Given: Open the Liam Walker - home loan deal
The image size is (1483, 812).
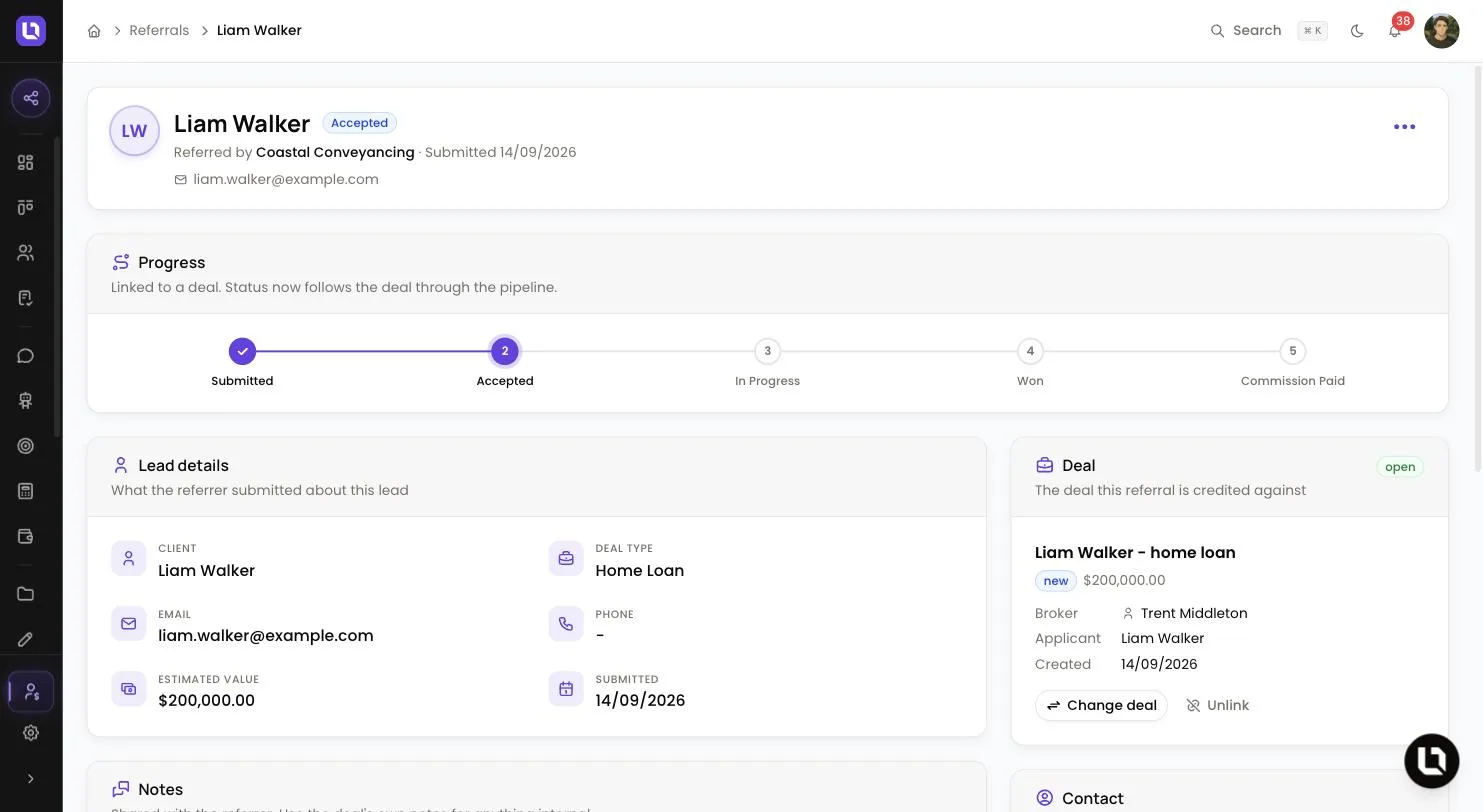Looking at the screenshot, I should [1135, 553].
